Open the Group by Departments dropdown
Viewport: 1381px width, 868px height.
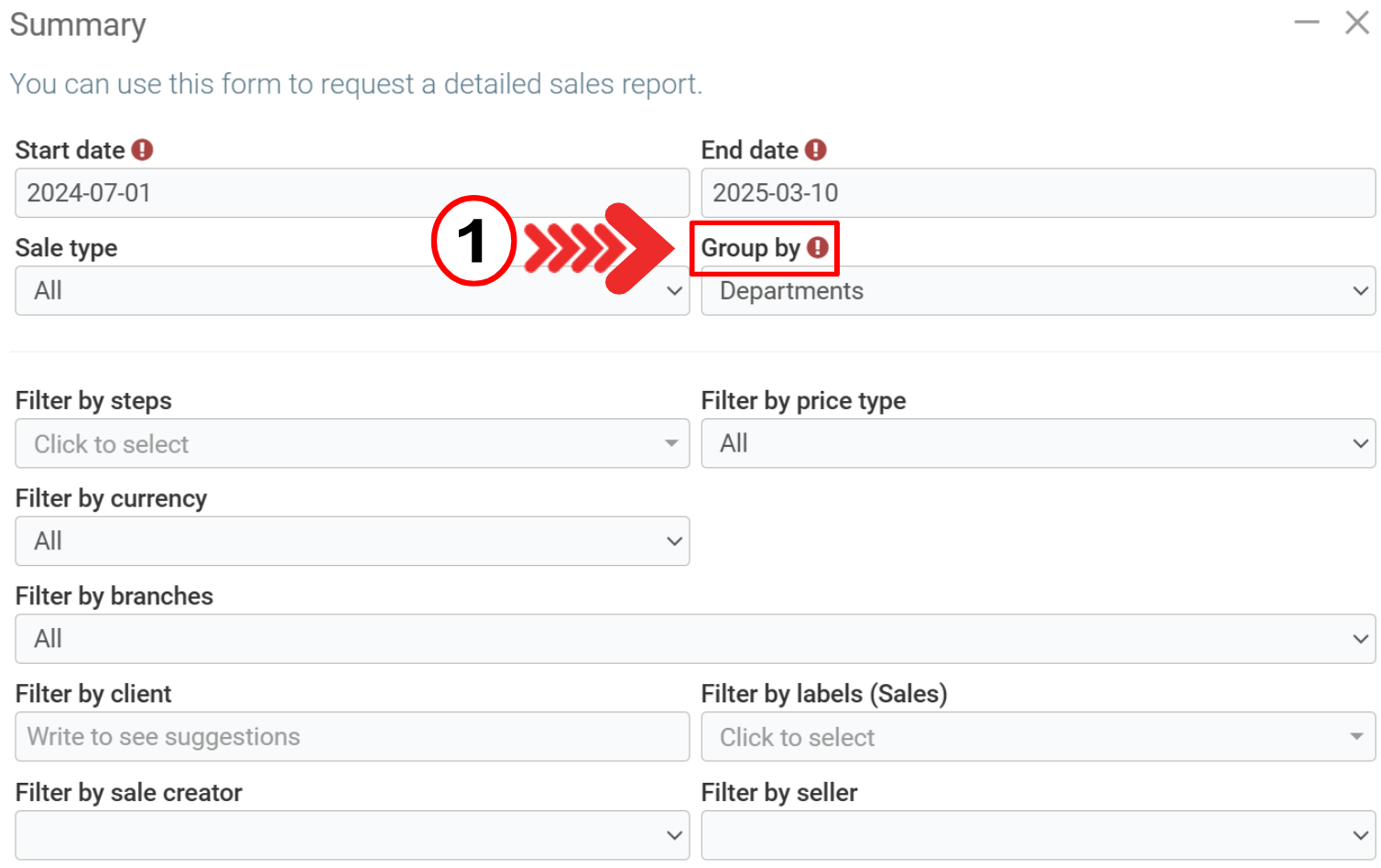click(x=1038, y=291)
